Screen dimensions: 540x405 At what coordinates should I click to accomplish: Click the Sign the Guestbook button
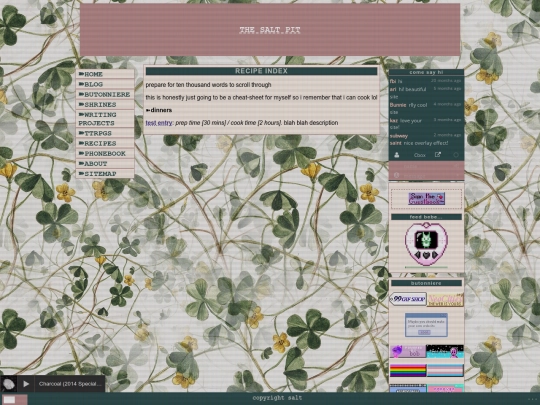pos(426,199)
